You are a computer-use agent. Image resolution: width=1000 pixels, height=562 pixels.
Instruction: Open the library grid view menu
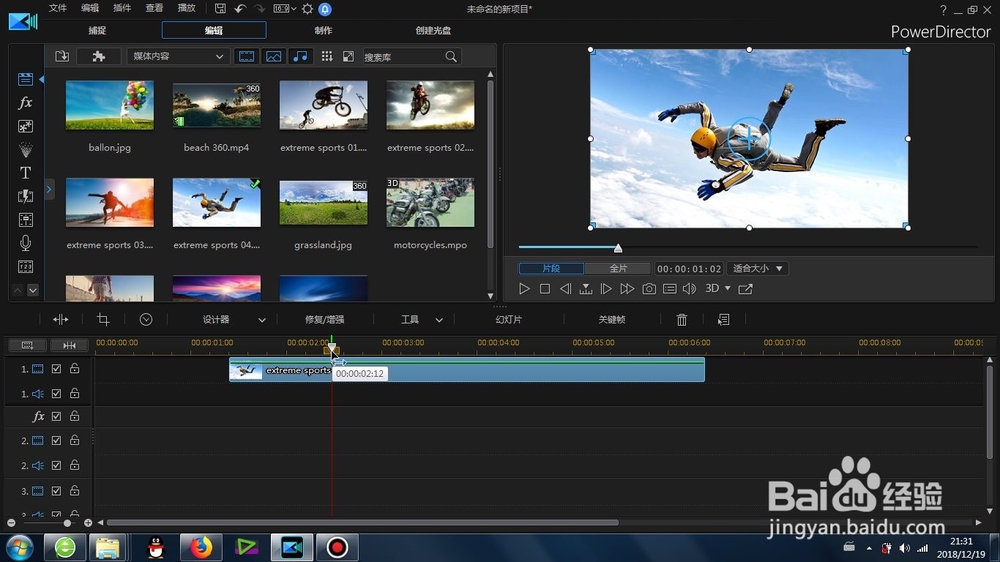327,56
